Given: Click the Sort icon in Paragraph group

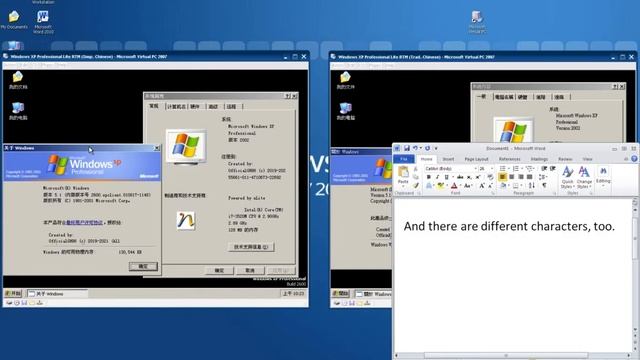Looking at the screenshot, I should click(x=532, y=186).
